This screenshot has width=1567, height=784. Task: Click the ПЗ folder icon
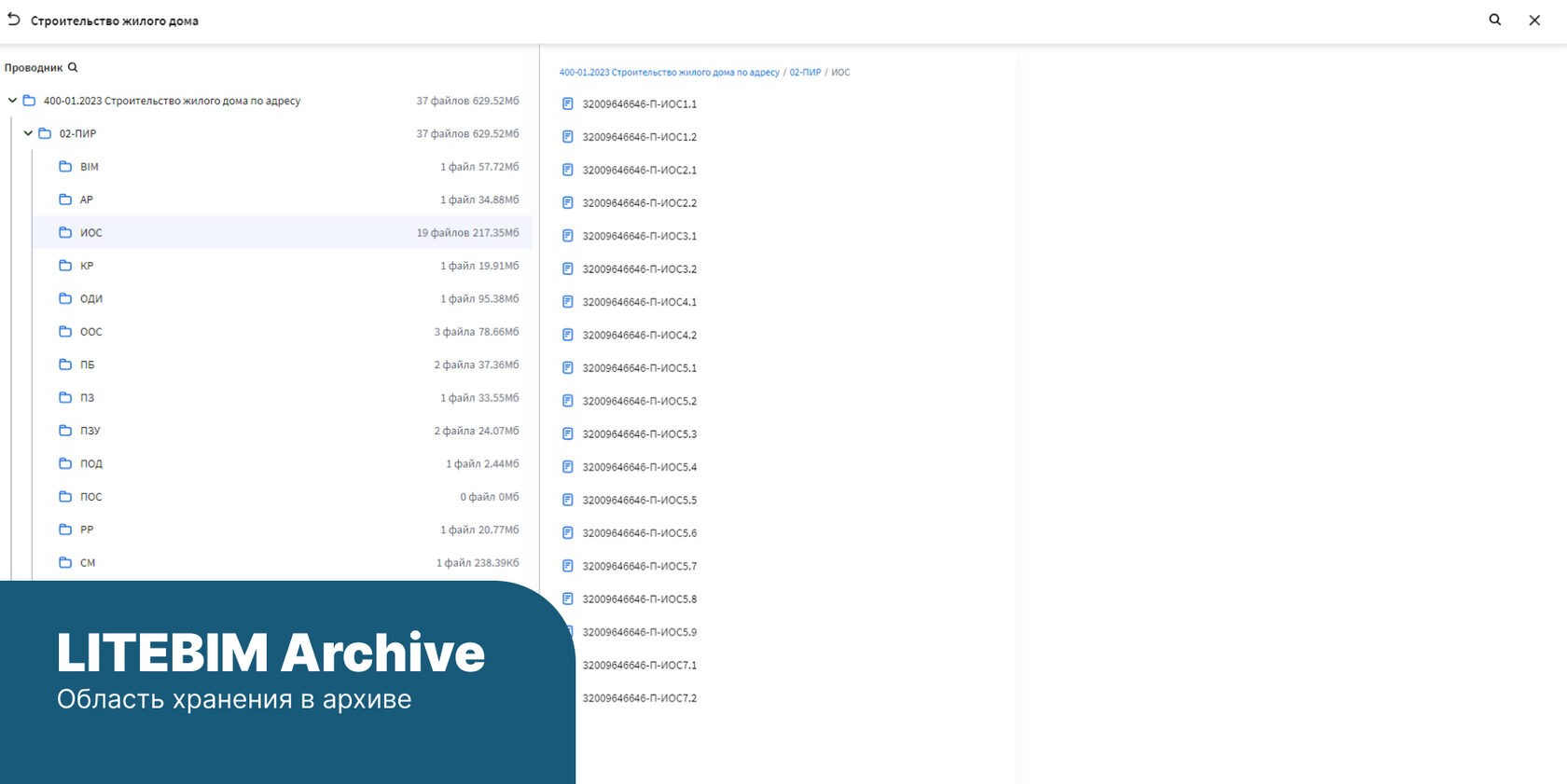(65, 397)
